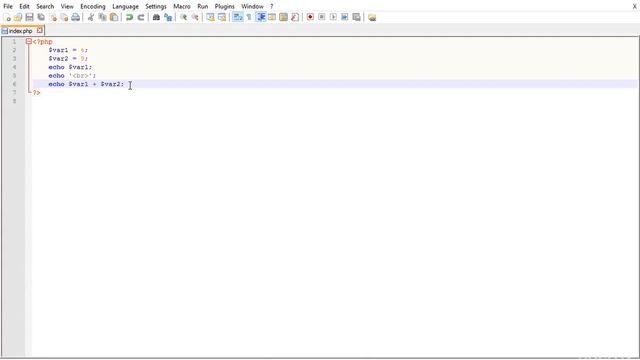Screen dimensions: 640x360
Task: Click the $var2 = 9; code line
Action: pyautogui.click(x=68, y=58)
